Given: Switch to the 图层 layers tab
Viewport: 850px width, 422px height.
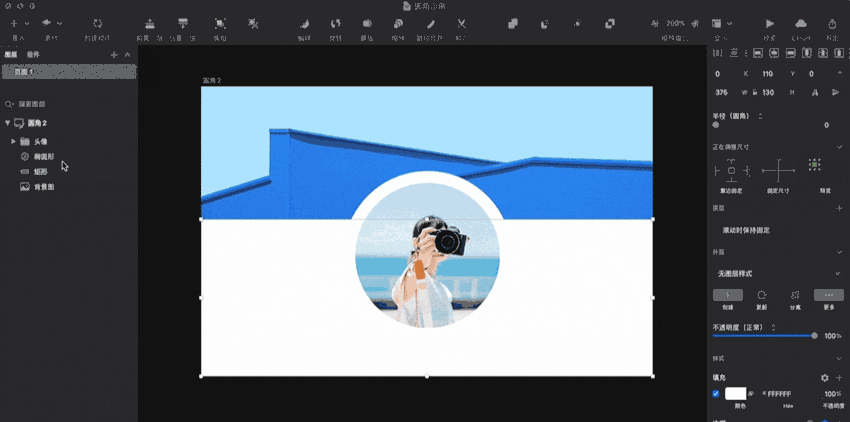Looking at the screenshot, I should click(11, 55).
